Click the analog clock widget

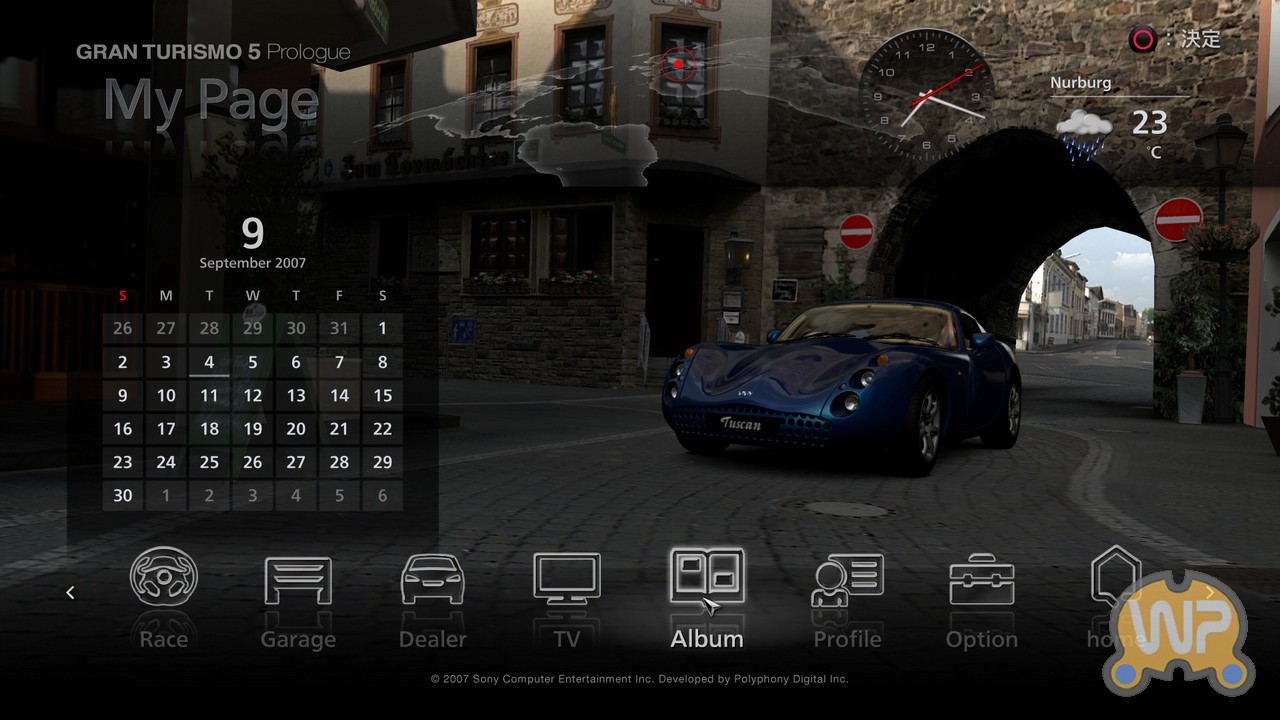(926, 95)
